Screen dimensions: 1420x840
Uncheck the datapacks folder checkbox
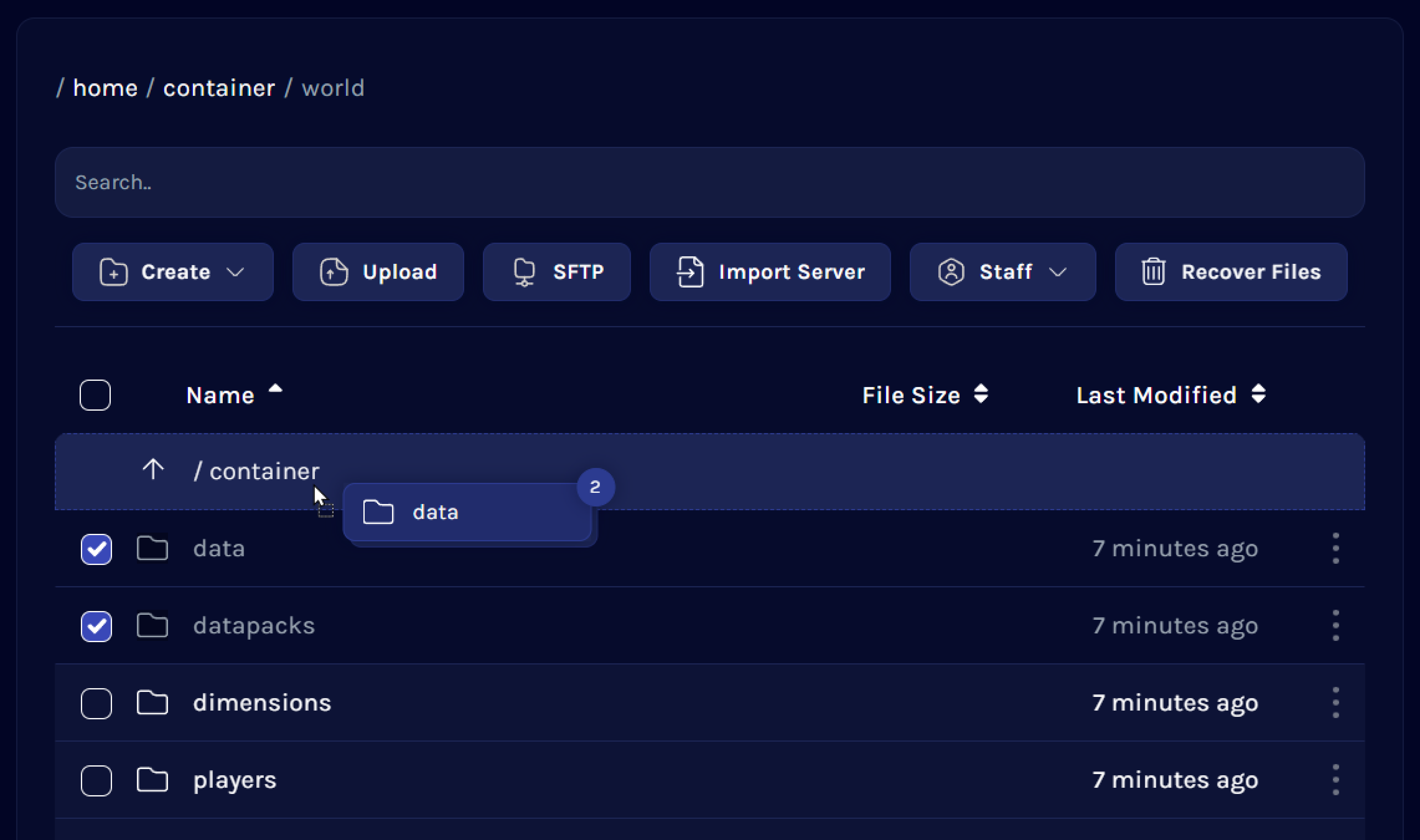click(96, 625)
